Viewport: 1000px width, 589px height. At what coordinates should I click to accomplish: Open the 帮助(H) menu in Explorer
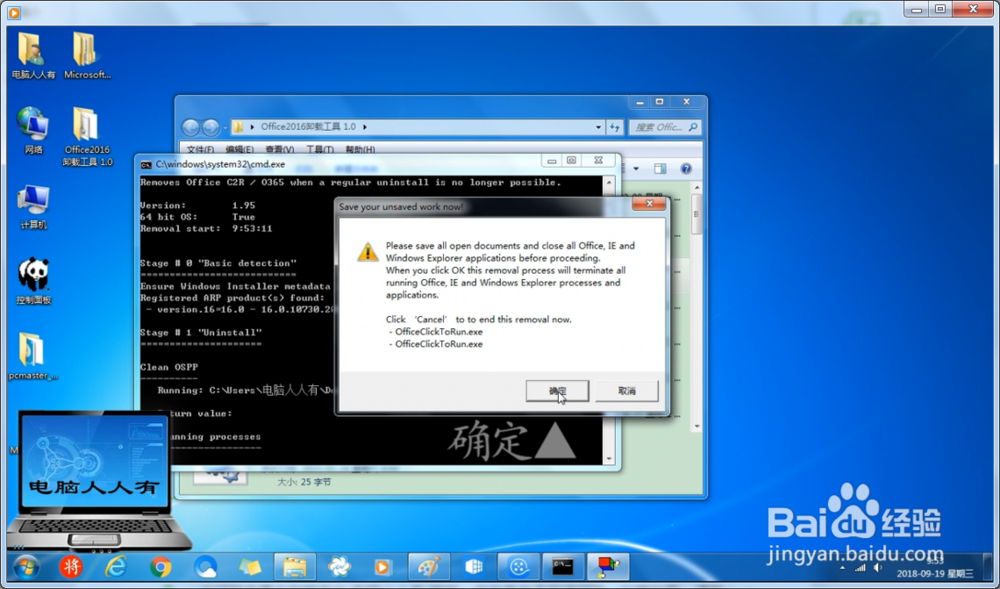pyautogui.click(x=360, y=149)
